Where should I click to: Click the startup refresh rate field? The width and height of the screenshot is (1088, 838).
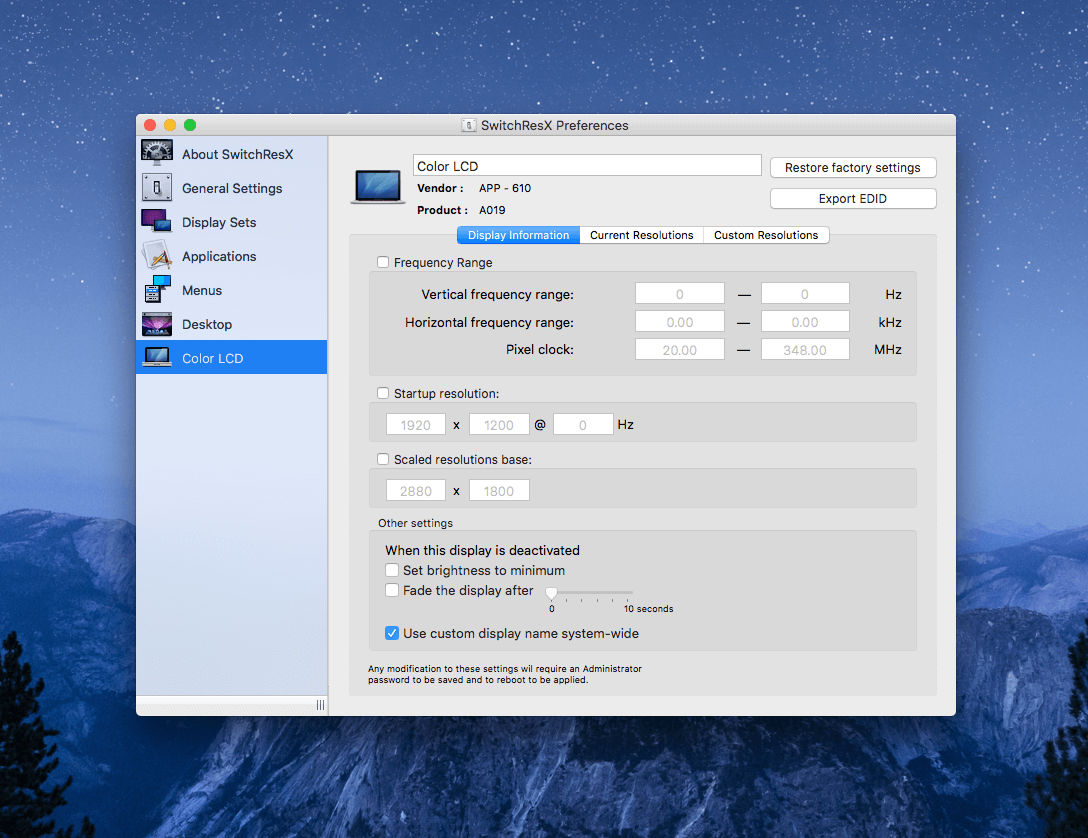pos(583,425)
